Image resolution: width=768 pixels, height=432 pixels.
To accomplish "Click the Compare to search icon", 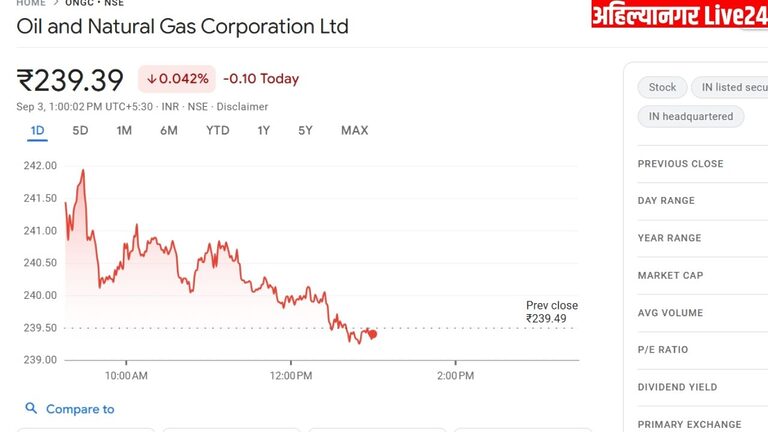I will (31, 409).
